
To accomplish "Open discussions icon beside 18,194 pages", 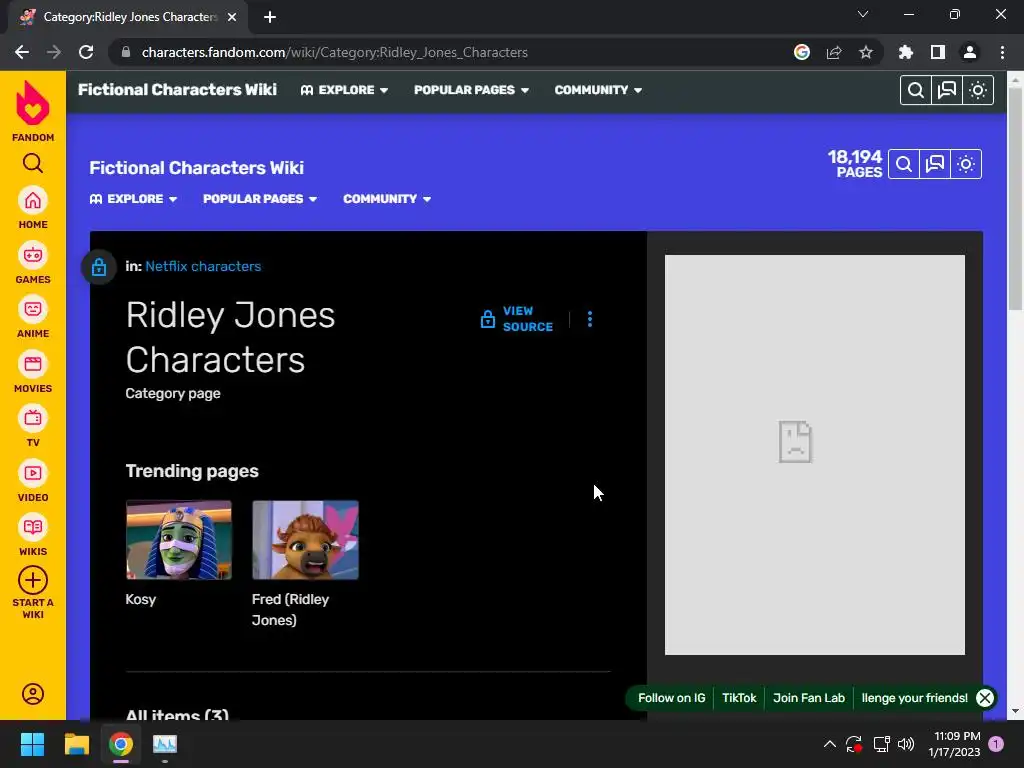I will [935, 164].
